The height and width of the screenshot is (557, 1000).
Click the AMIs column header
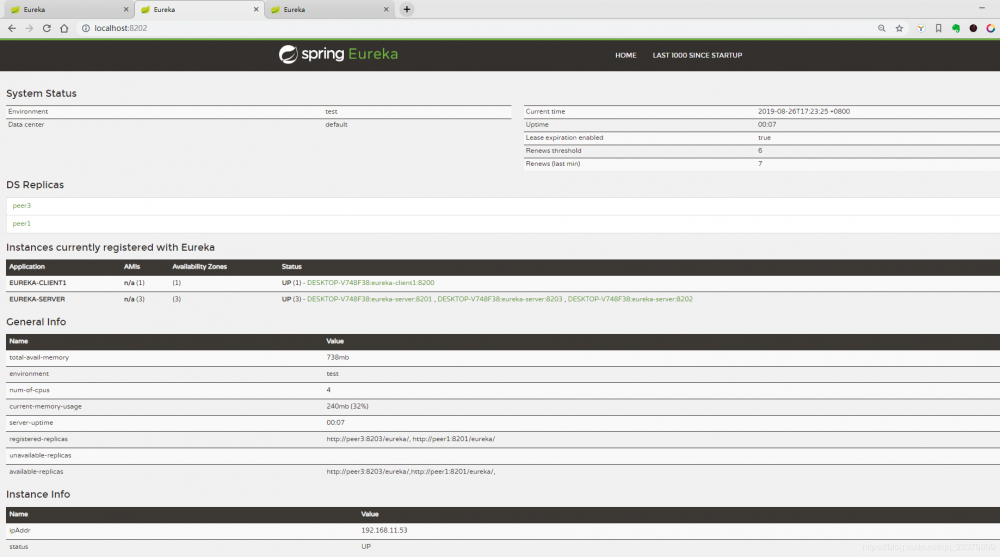132,267
